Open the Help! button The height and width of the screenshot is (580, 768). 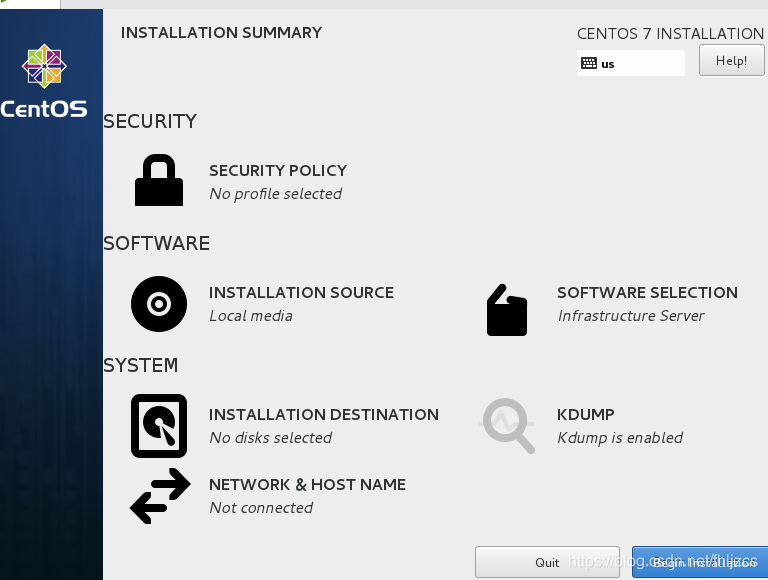(732, 60)
